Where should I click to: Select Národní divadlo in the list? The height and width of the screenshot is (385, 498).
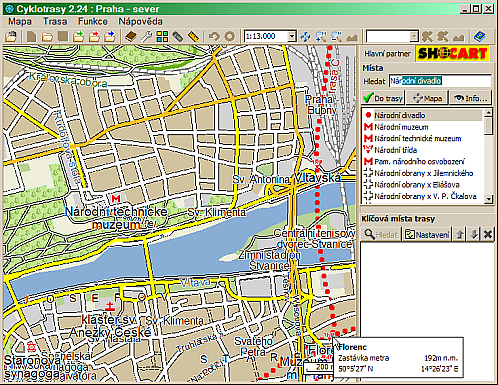point(423,115)
